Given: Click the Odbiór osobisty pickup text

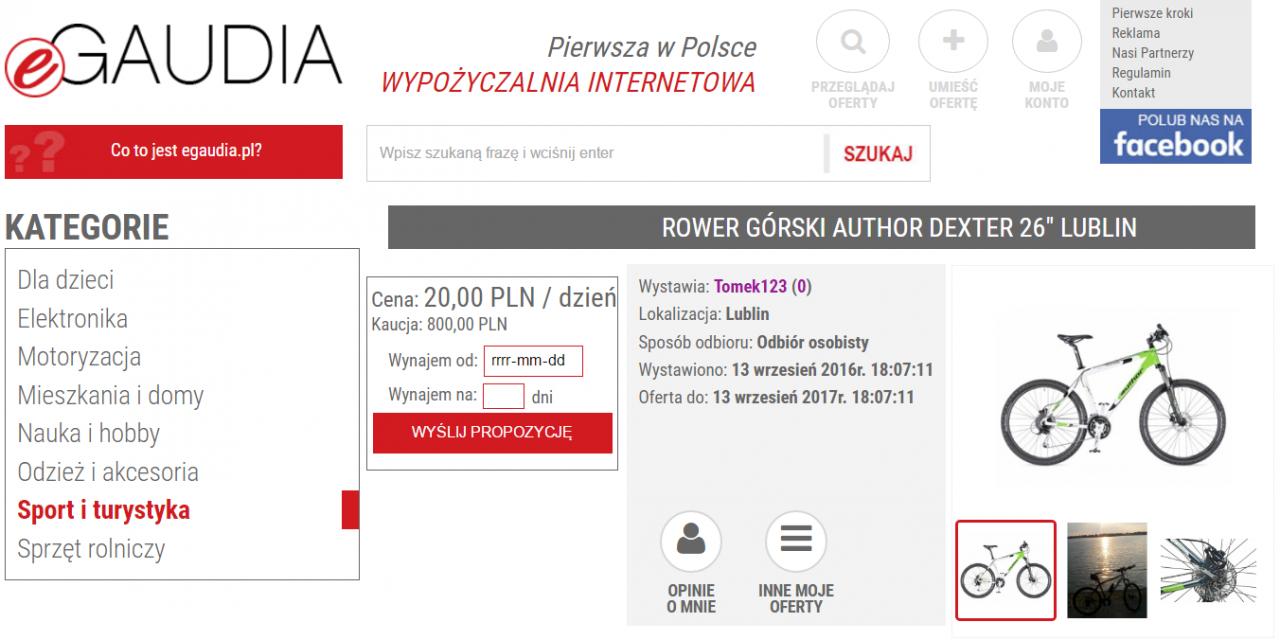Looking at the screenshot, I should [813, 342].
